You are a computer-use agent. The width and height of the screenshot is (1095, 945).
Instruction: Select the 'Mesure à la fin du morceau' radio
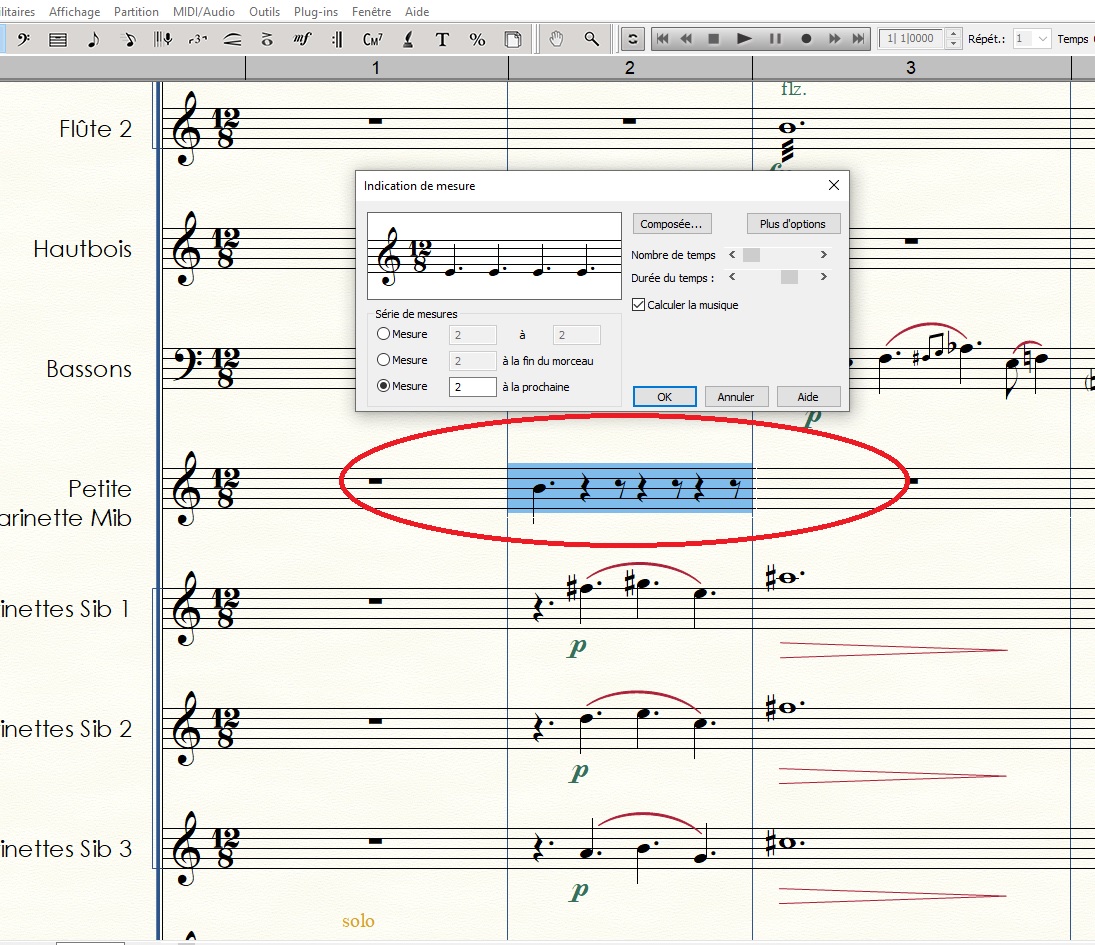tap(383, 360)
